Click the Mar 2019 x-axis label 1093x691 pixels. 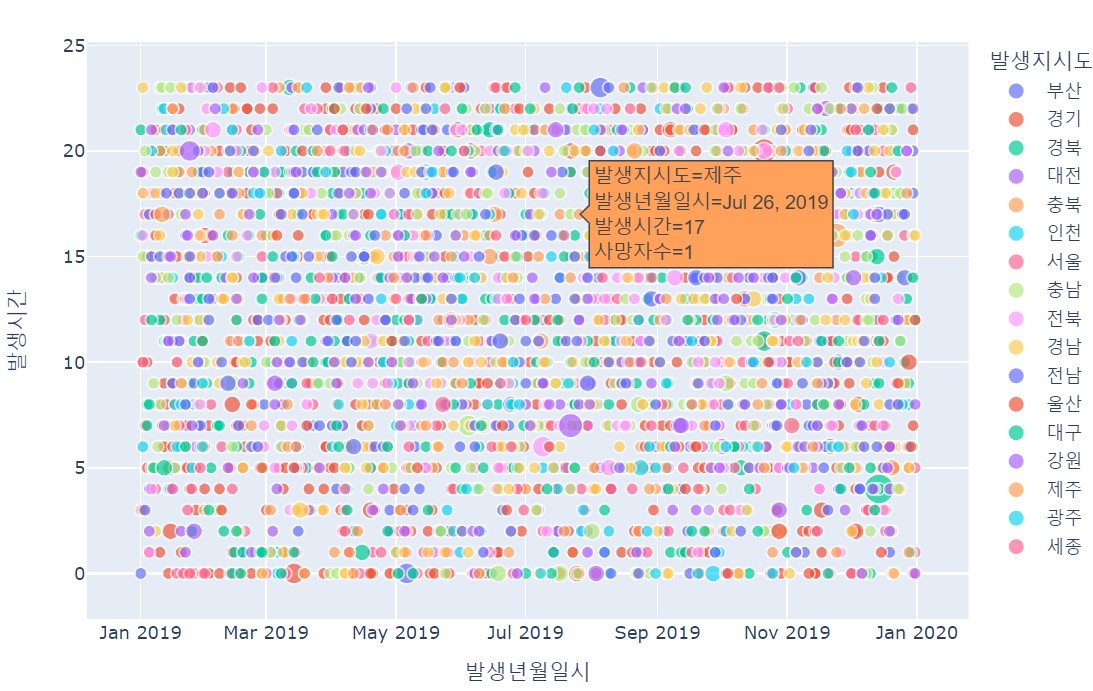coord(266,632)
